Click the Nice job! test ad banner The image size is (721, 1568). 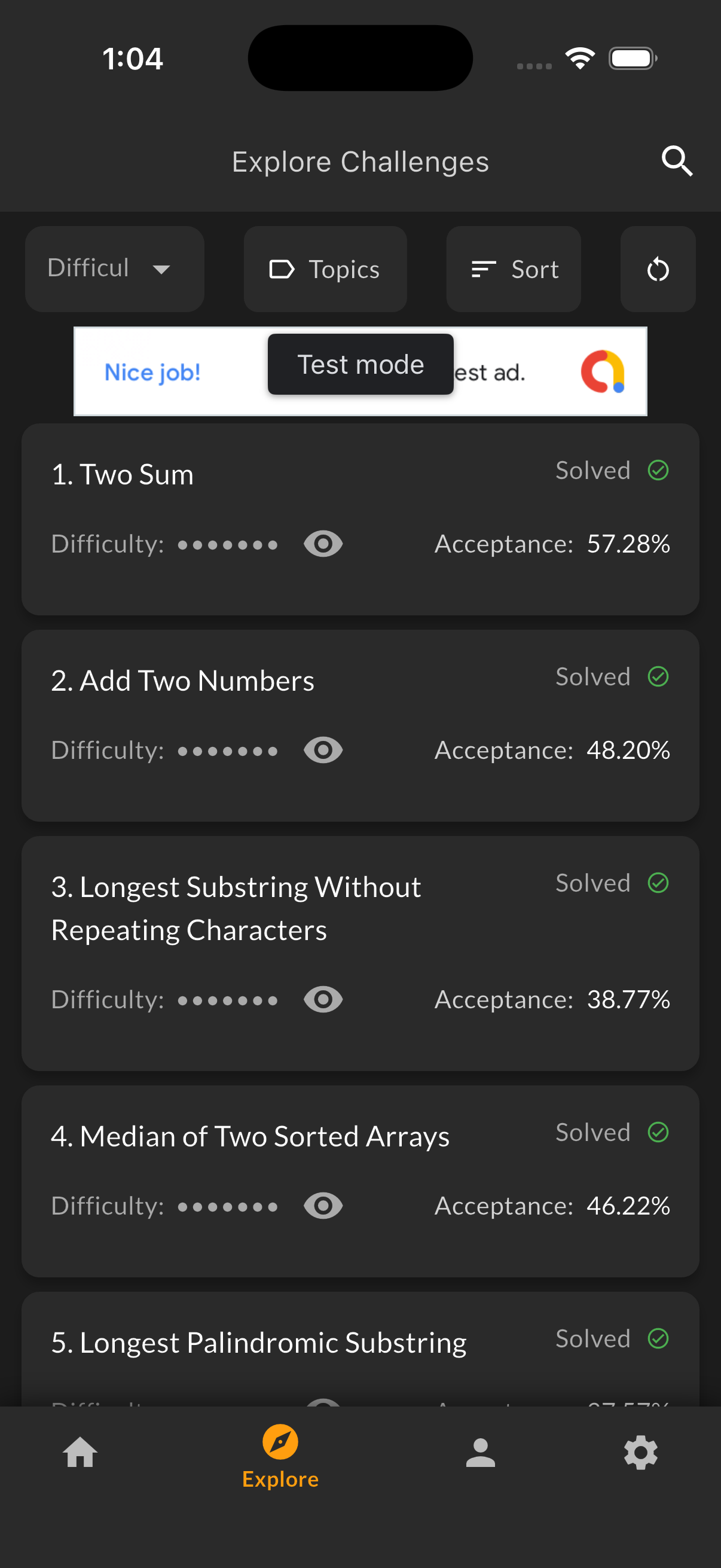click(152, 372)
